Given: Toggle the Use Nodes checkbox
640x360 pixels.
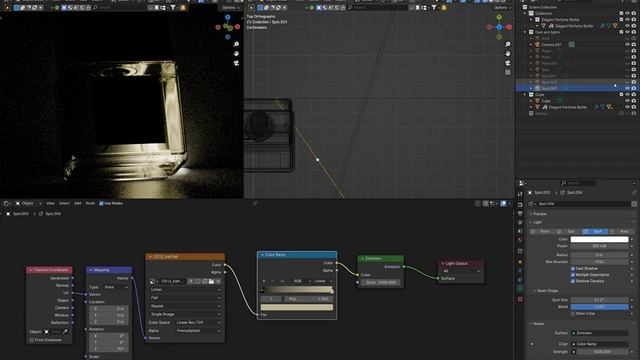Looking at the screenshot, I should pos(101,203).
